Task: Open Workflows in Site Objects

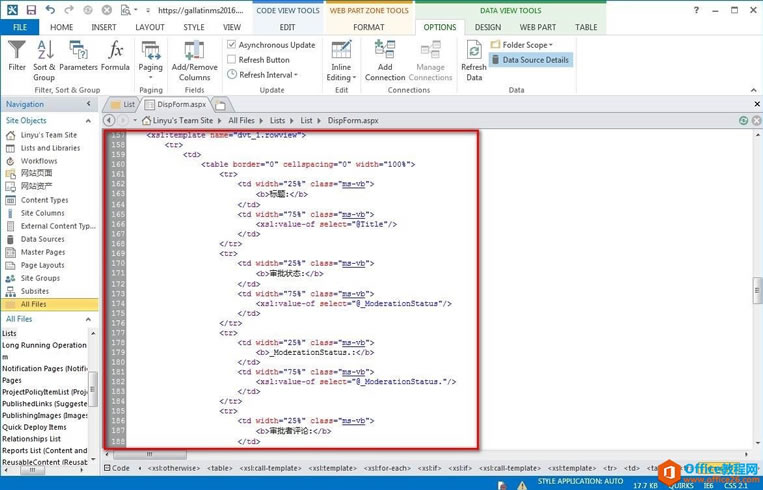Action: click(39, 161)
